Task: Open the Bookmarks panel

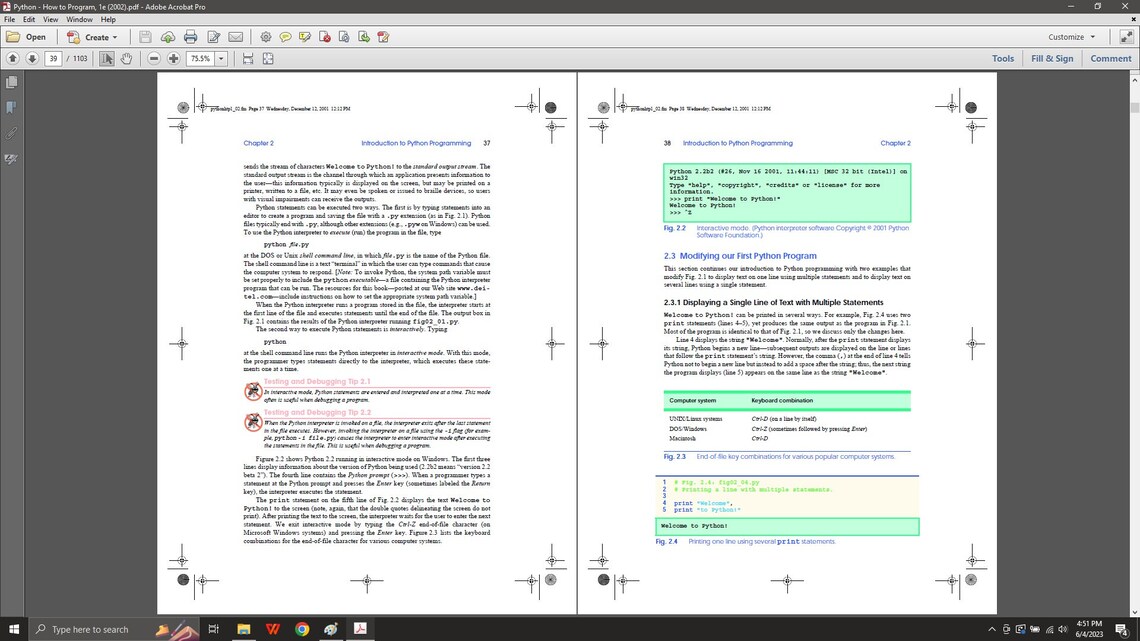Action: [12, 106]
